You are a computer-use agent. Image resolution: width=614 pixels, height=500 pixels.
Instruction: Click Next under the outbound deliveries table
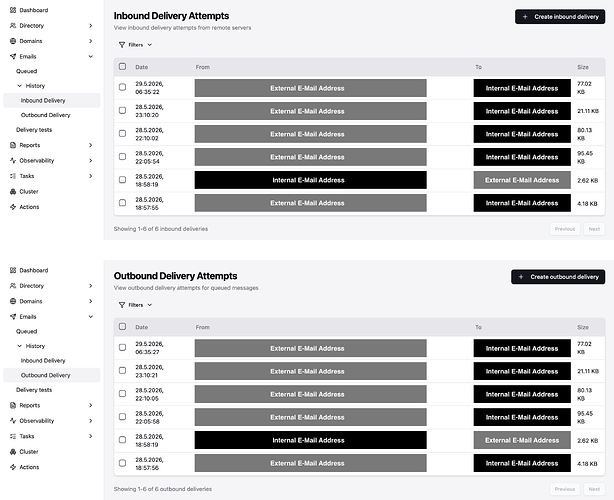tap(594, 489)
